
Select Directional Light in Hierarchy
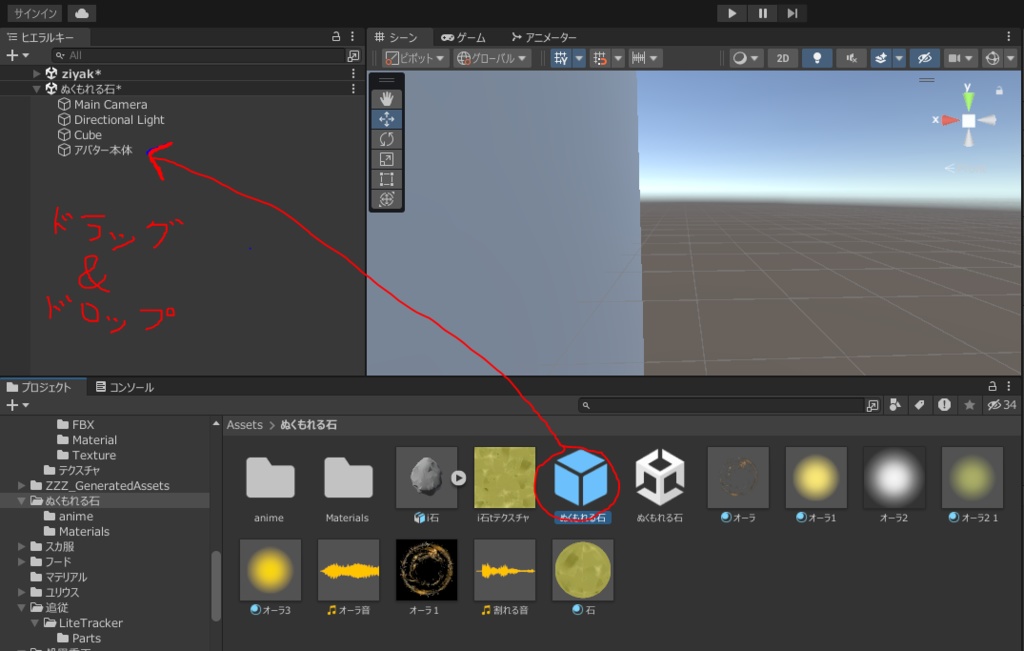coord(119,119)
